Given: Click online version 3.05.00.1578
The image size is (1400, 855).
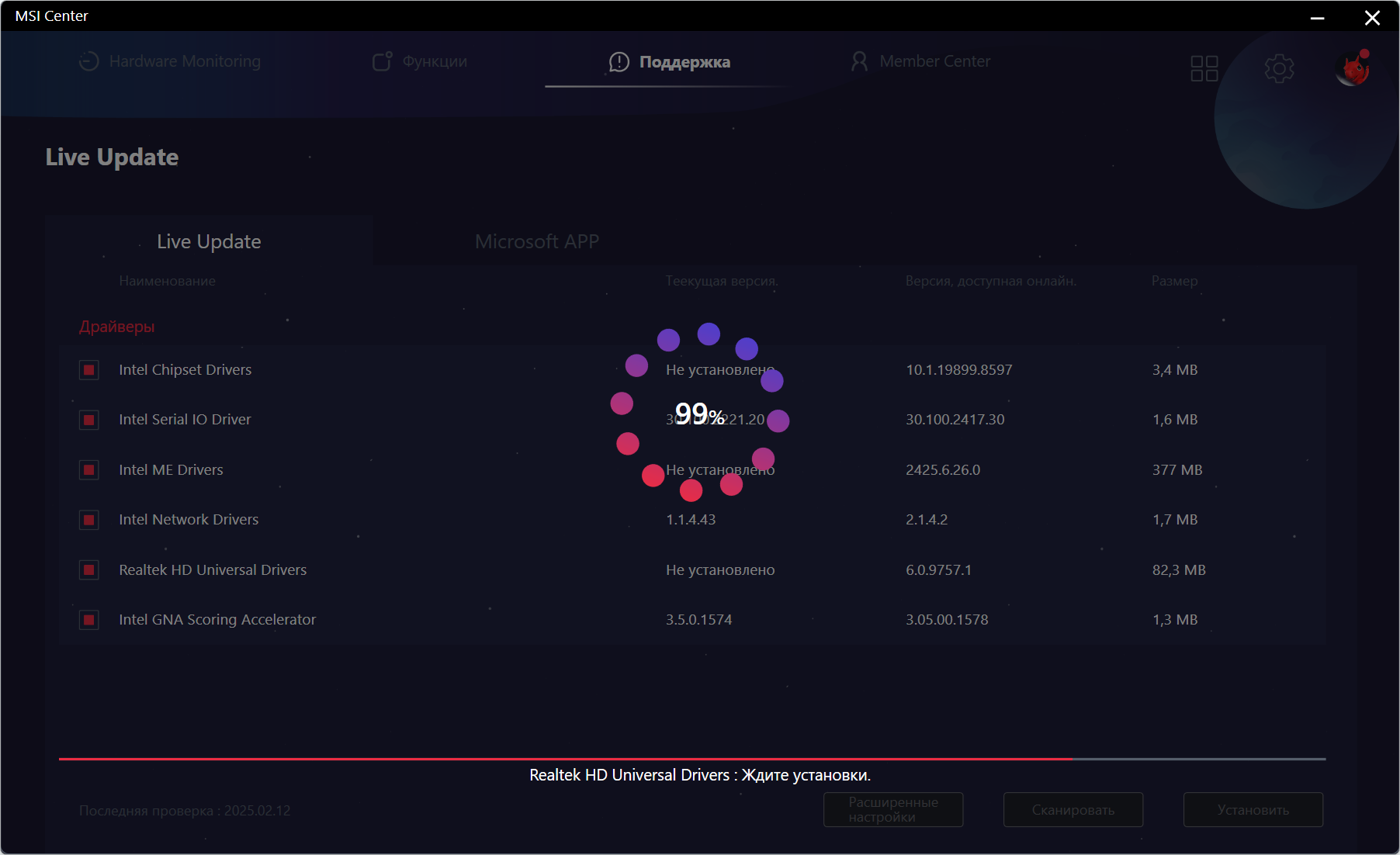Looking at the screenshot, I should (x=947, y=620).
